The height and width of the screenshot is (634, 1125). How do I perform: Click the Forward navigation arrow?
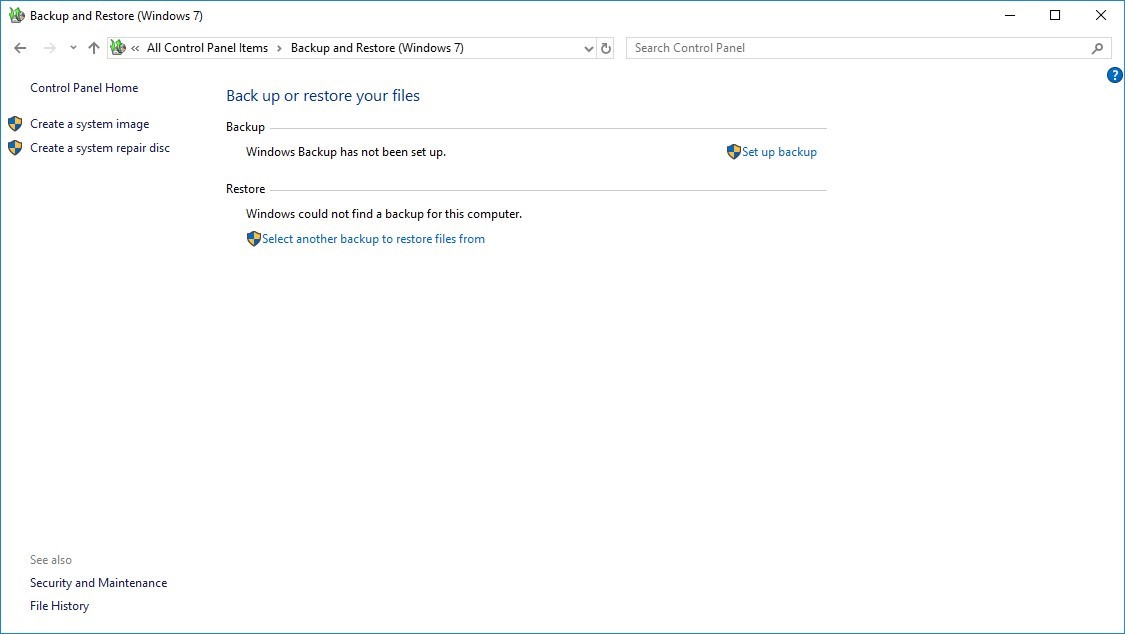click(x=50, y=48)
